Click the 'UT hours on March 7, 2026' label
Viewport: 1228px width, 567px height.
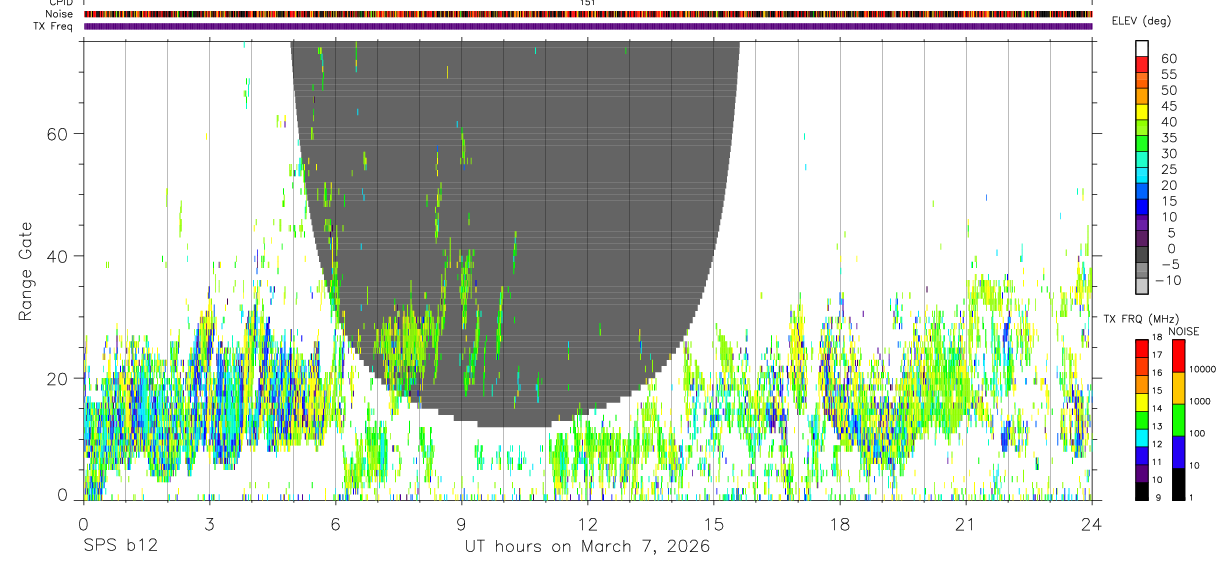click(x=587, y=547)
